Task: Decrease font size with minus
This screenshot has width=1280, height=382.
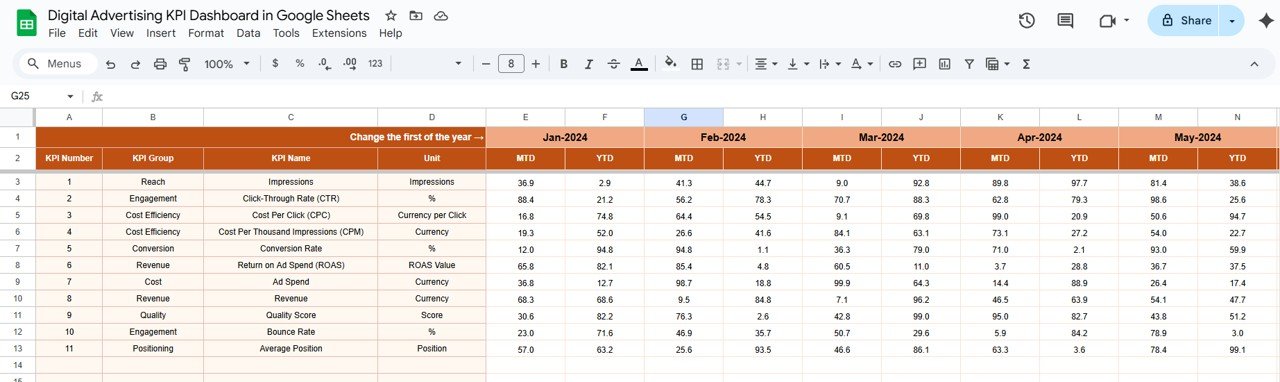Action: 486,64
